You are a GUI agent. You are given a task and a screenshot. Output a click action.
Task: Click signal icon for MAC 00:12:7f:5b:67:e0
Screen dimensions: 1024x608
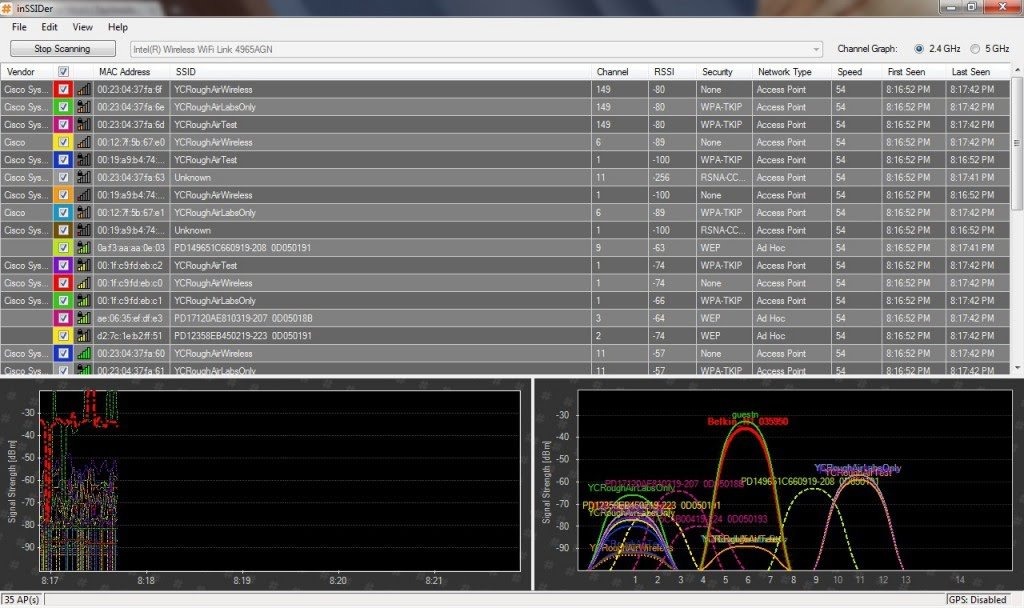coord(84,143)
